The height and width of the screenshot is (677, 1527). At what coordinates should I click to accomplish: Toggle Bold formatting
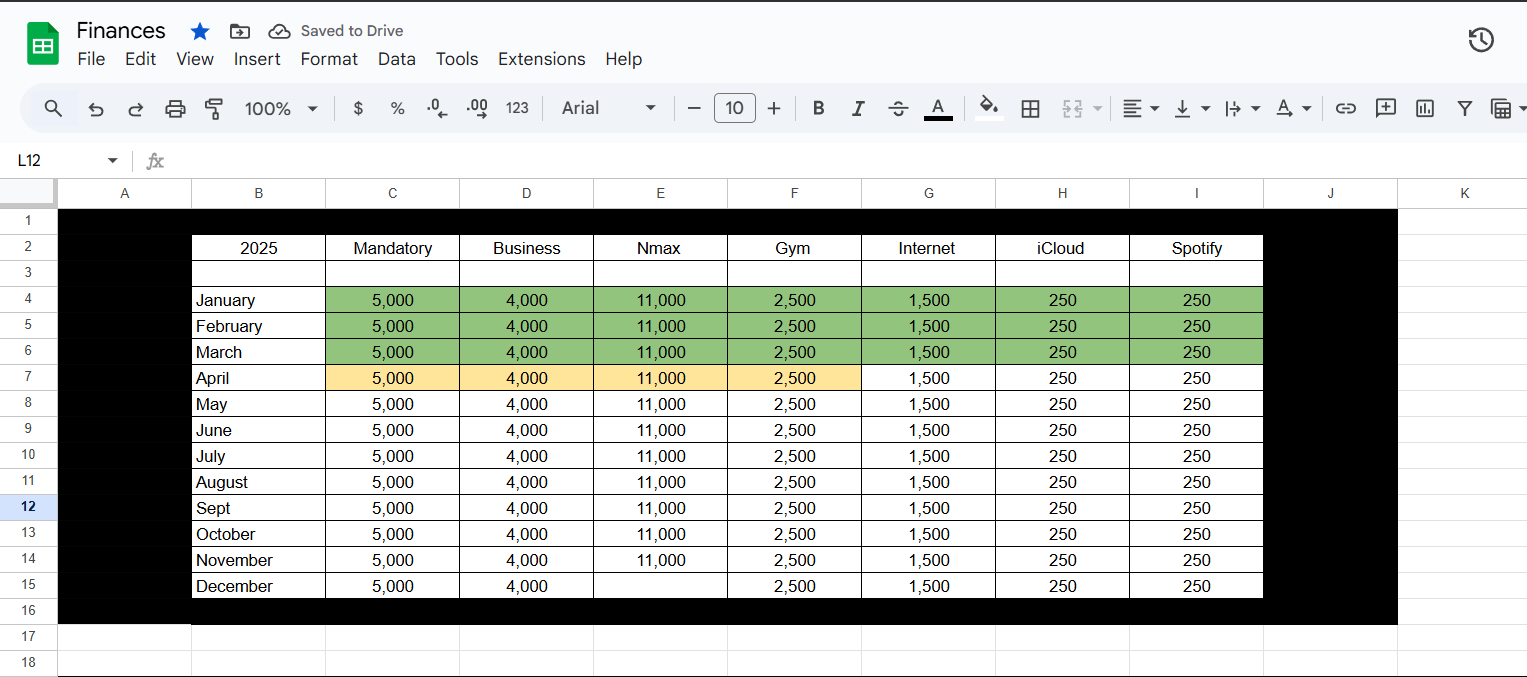click(x=818, y=108)
